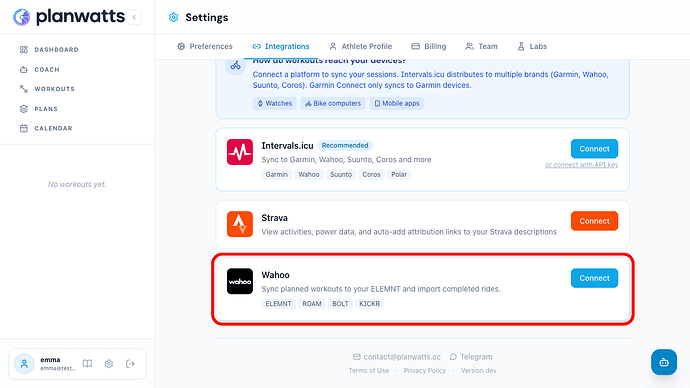690x388 pixels.
Task: Open the chatbot assistant floating button
Action: coord(664,362)
